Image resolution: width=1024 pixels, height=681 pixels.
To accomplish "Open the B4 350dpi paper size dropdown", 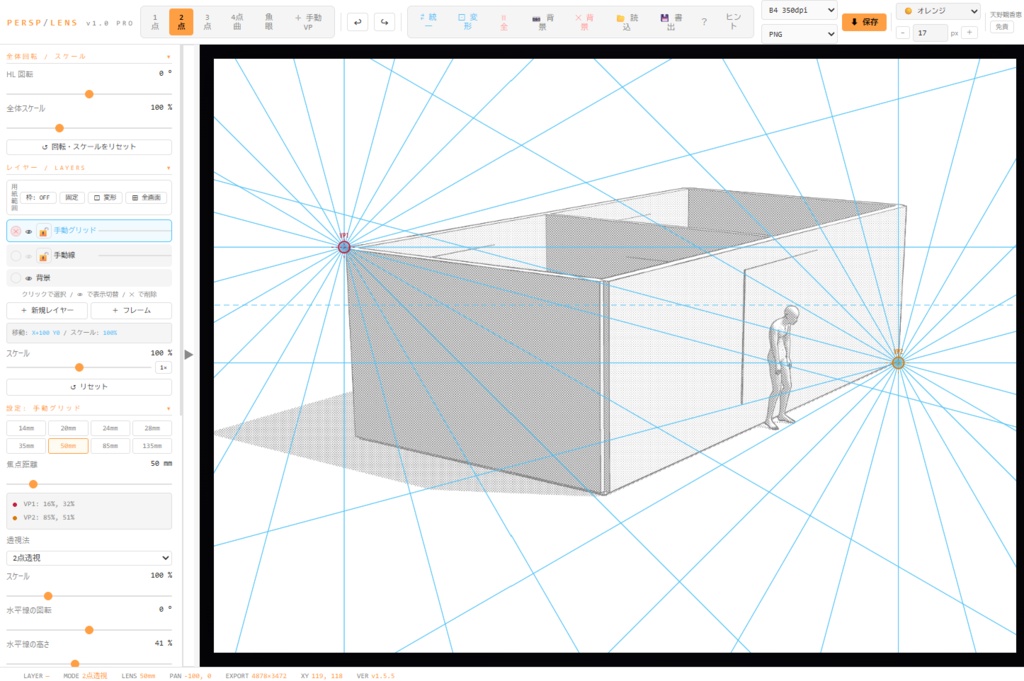I will 799,10.
